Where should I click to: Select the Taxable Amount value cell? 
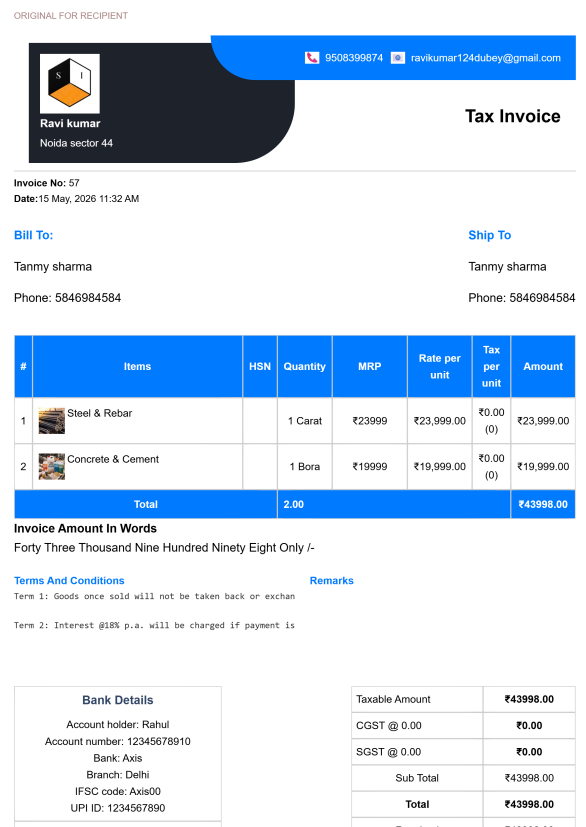coord(529,699)
